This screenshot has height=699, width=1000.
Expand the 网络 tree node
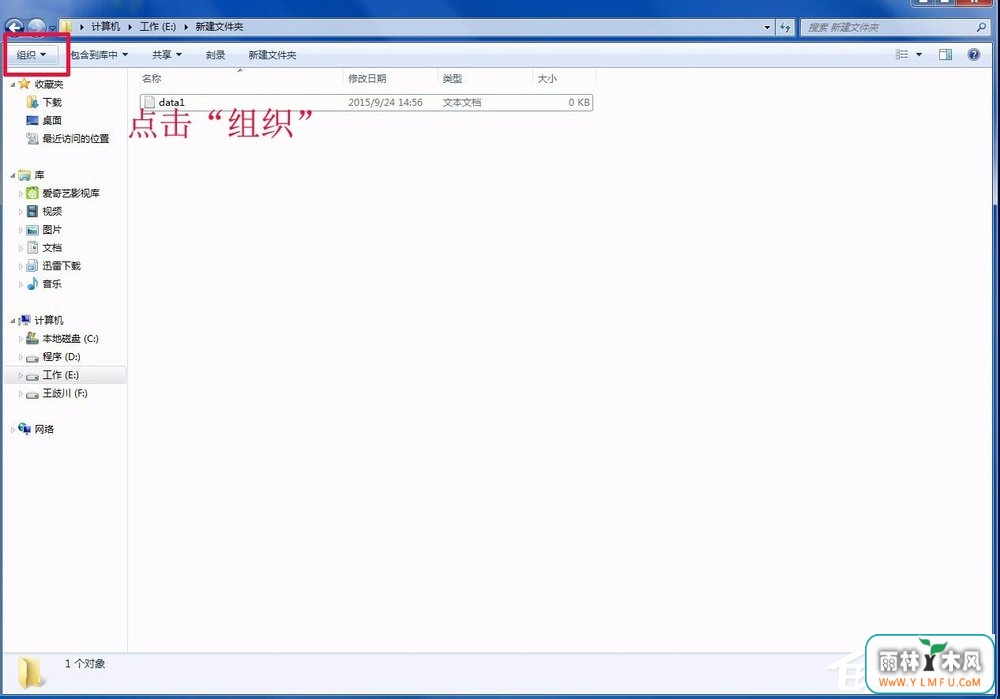click(13, 430)
